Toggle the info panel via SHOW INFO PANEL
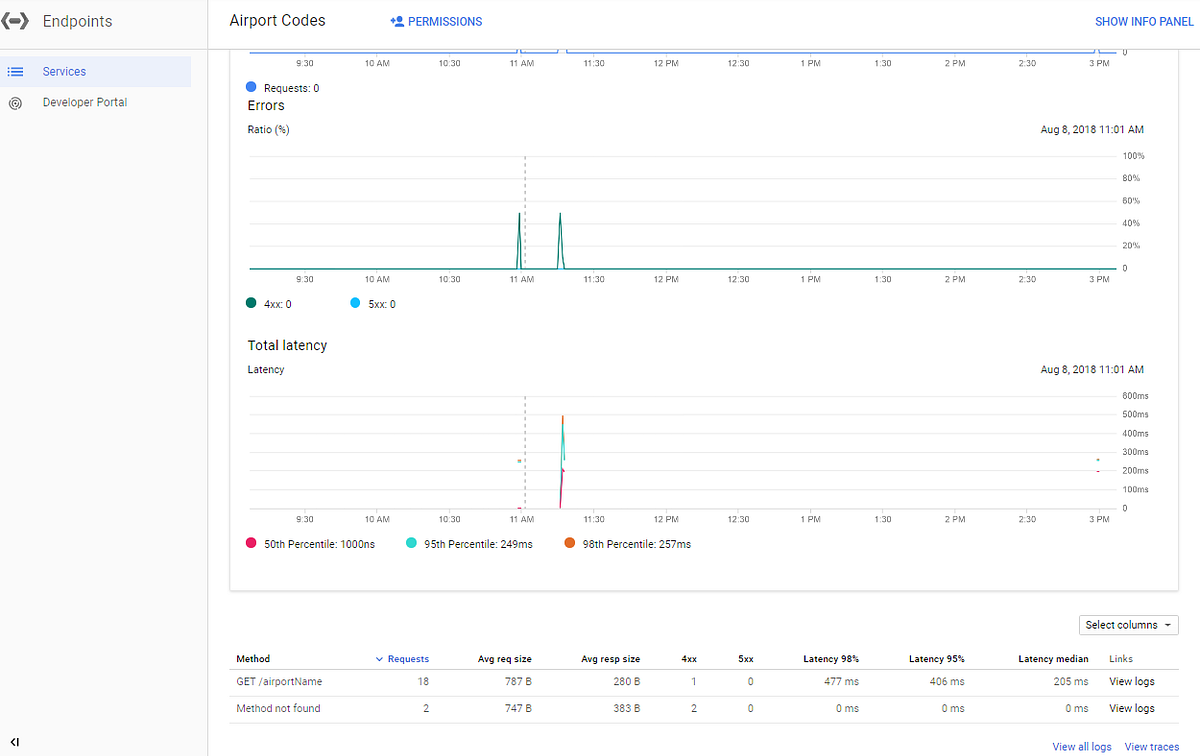1200x756 pixels. pos(1144,21)
